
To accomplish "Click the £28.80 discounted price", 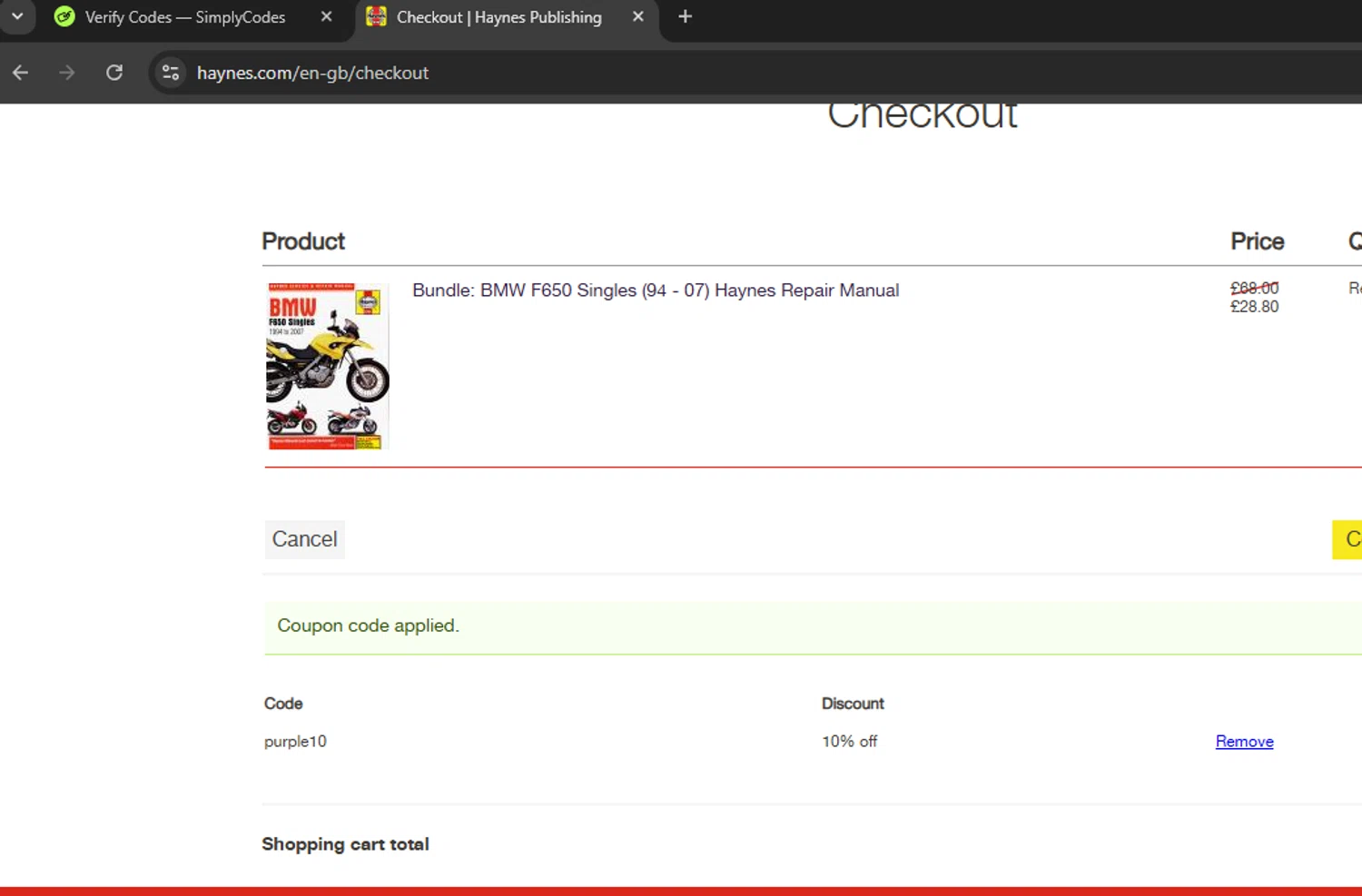I will [1255, 307].
